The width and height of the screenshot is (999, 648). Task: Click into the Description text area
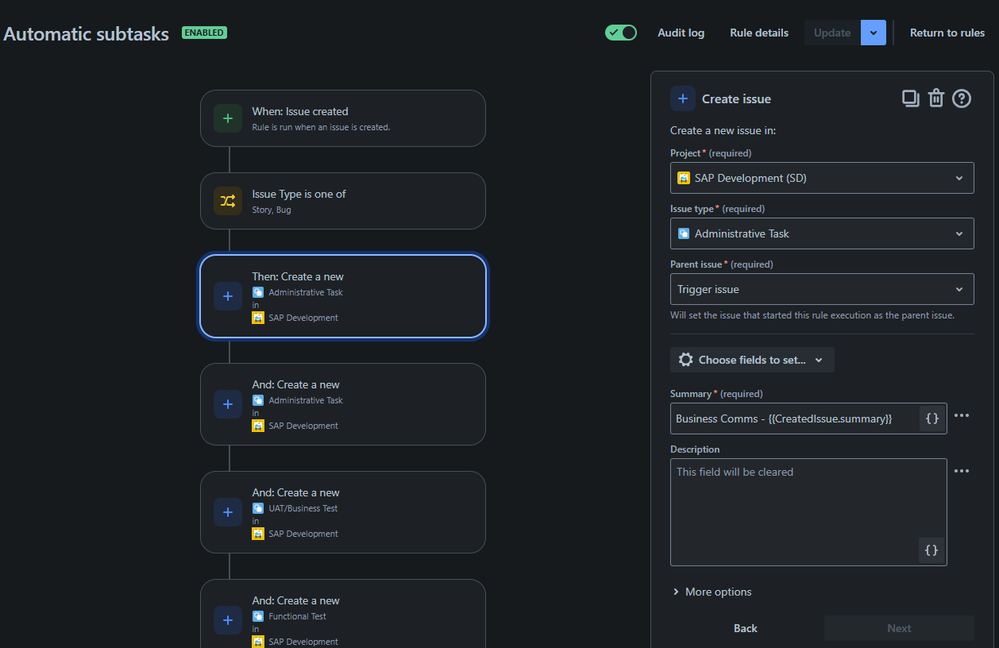tap(808, 512)
